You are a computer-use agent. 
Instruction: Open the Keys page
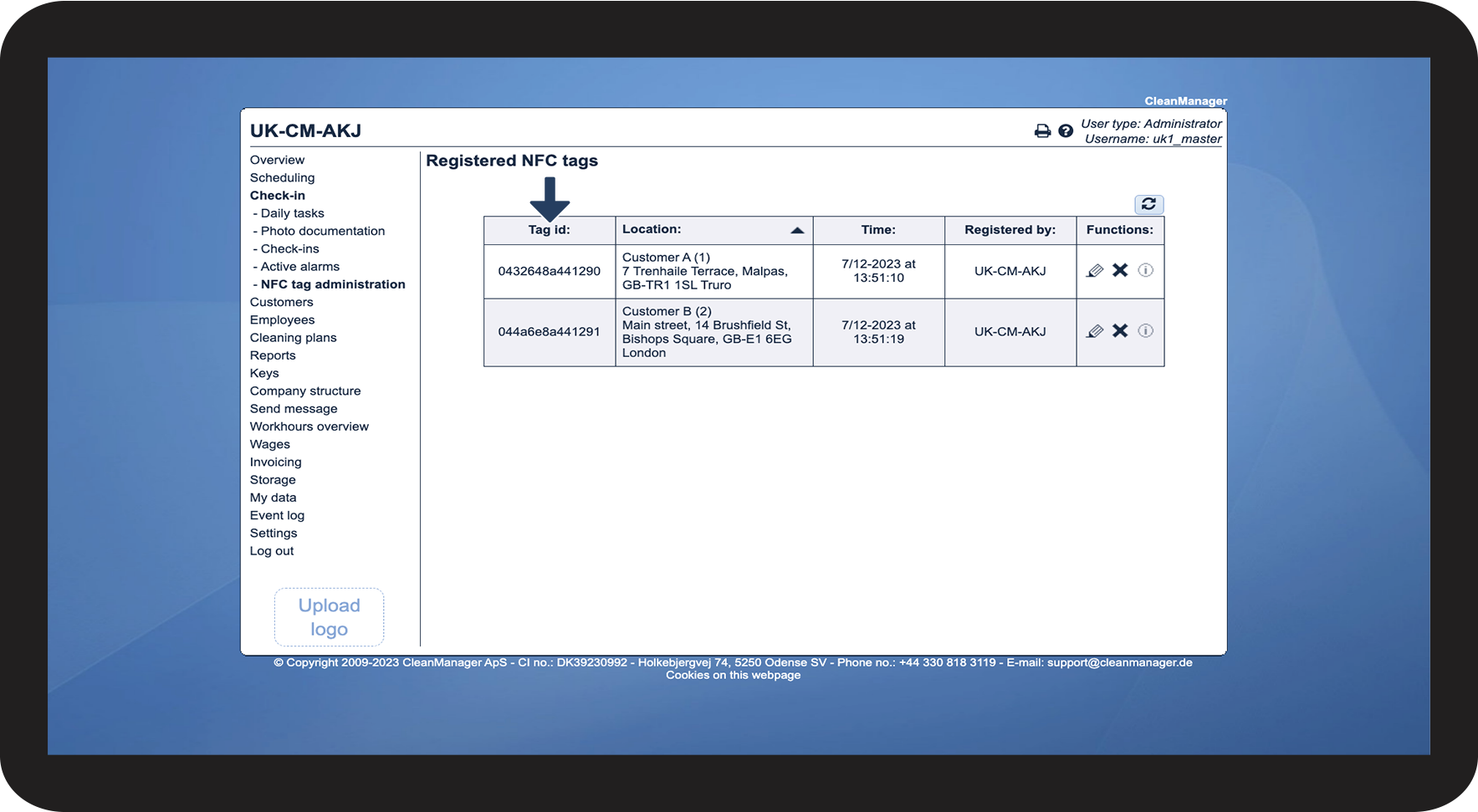pos(264,373)
